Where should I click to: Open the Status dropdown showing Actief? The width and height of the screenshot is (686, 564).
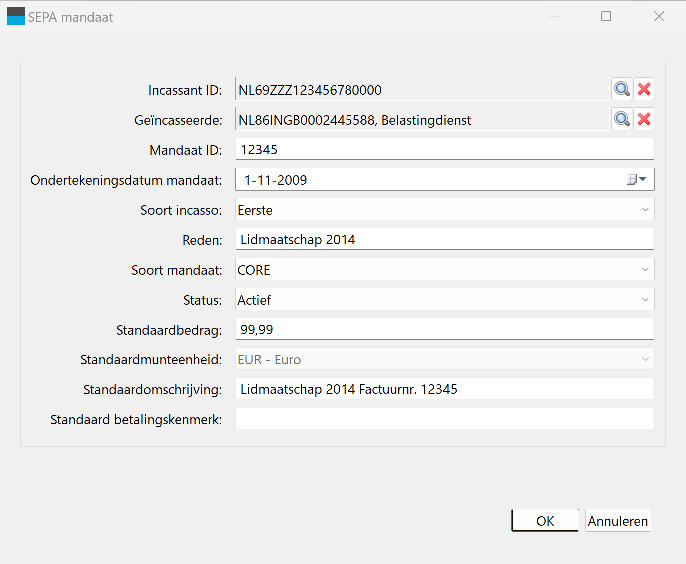pos(444,300)
